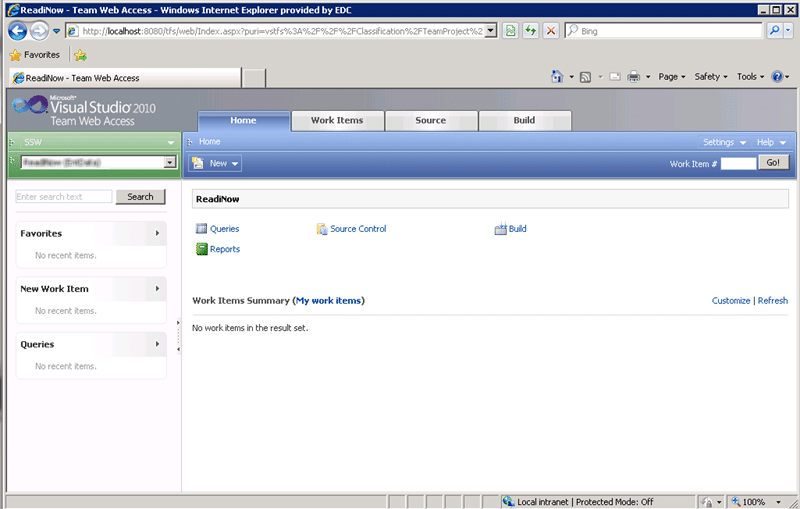Screen dimensions: 800x509
Task: Click the RSS Feeds icon
Action: pyautogui.click(x=586, y=77)
